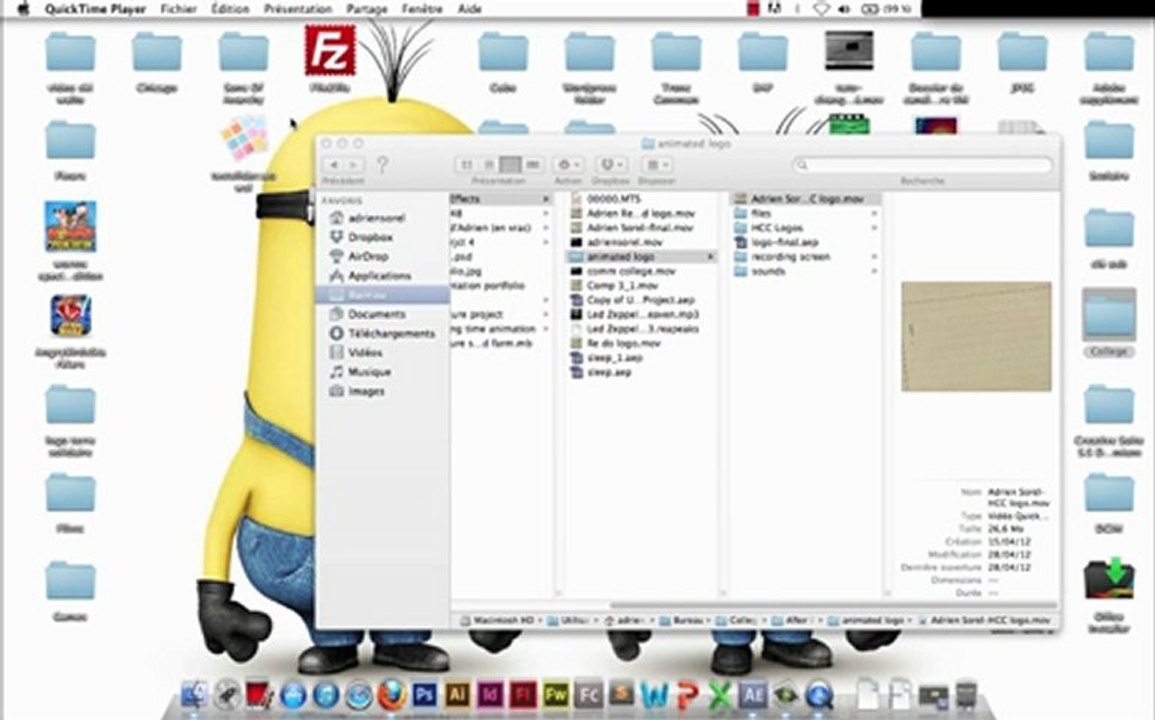The image size is (1155, 720).
Task: Open Photoshop (Ps) in the Dock
Action: 425,694
